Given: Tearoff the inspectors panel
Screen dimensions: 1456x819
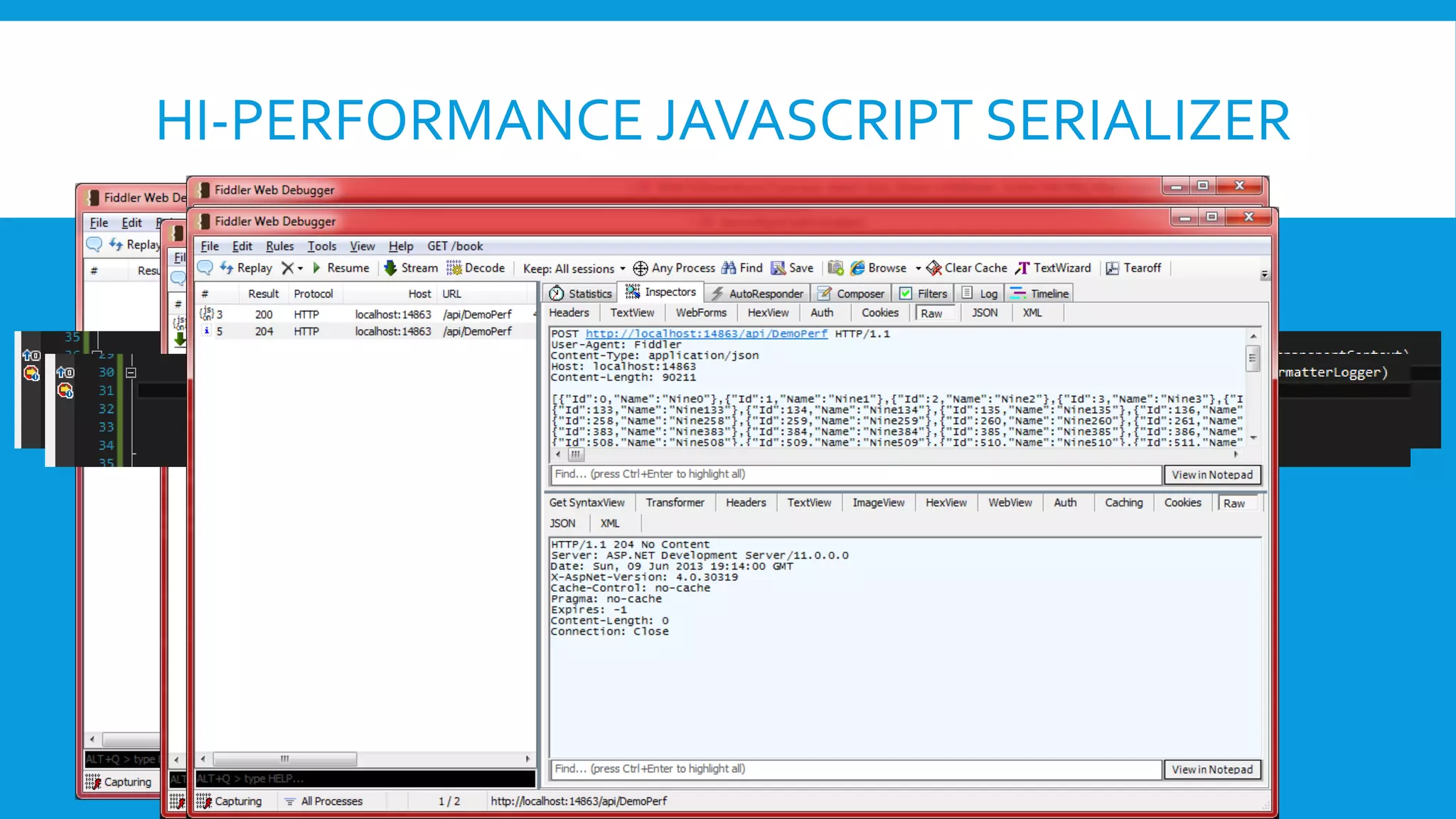Looking at the screenshot, I should 1133,268.
